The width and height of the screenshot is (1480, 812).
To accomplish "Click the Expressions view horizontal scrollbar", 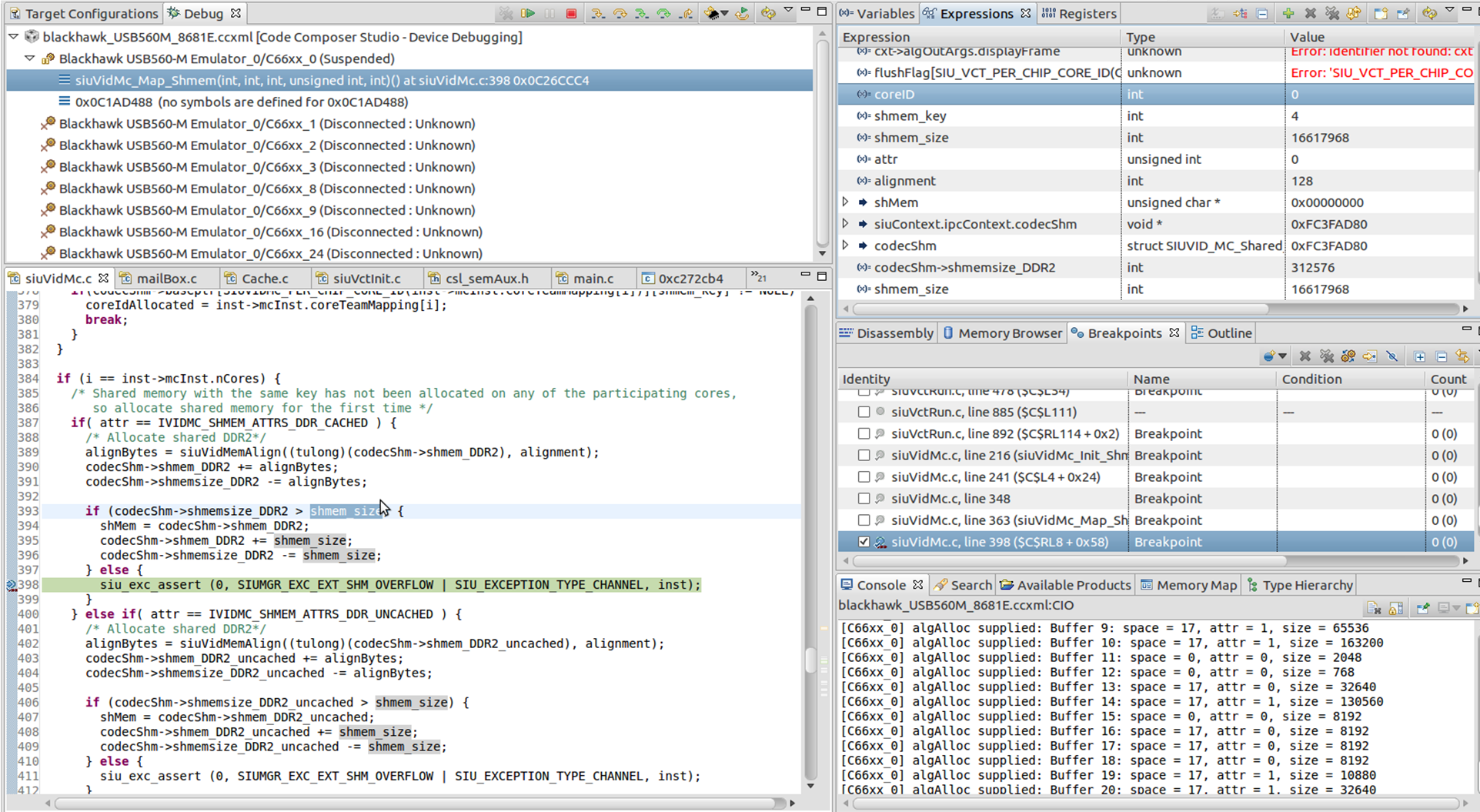I will [x=1060, y=309].
